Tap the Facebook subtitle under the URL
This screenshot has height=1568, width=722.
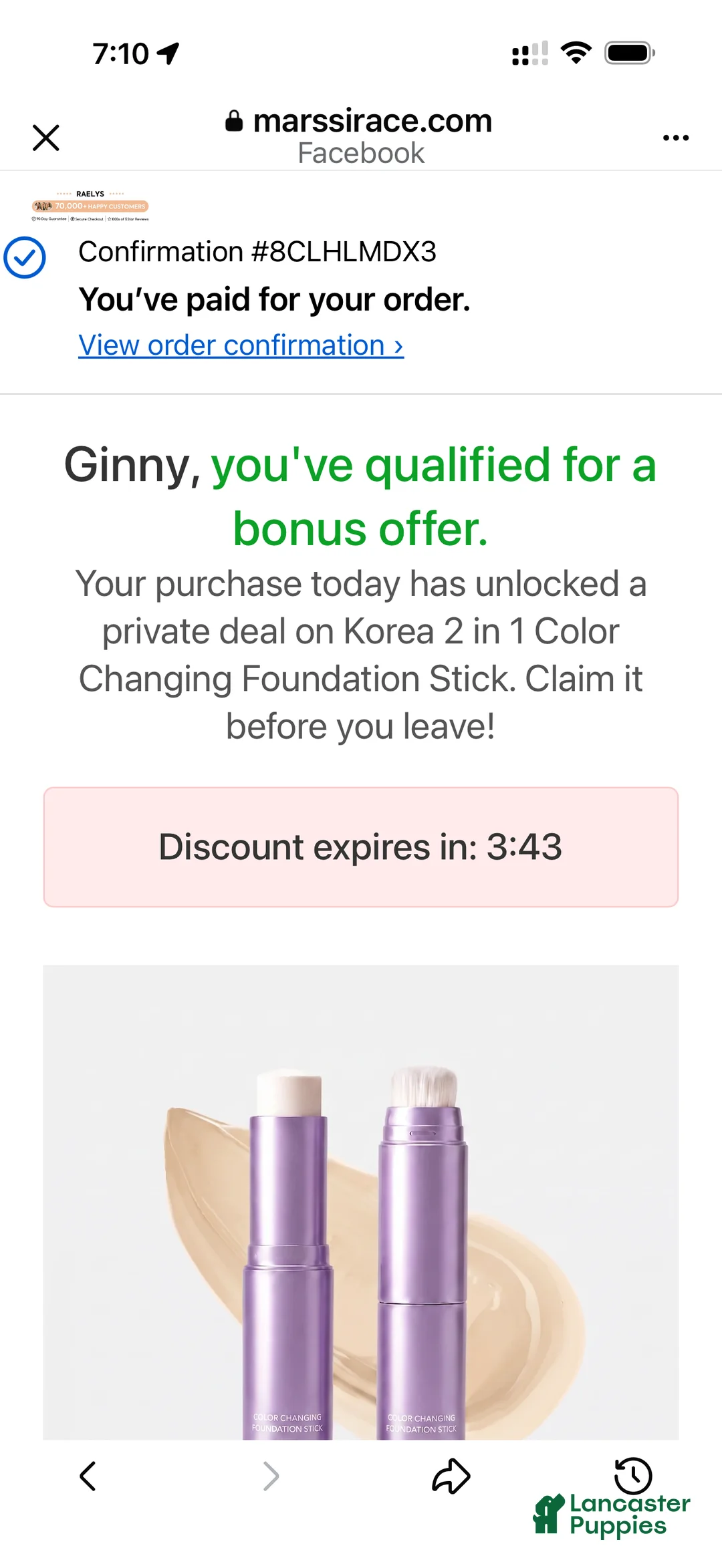[361, 153]
